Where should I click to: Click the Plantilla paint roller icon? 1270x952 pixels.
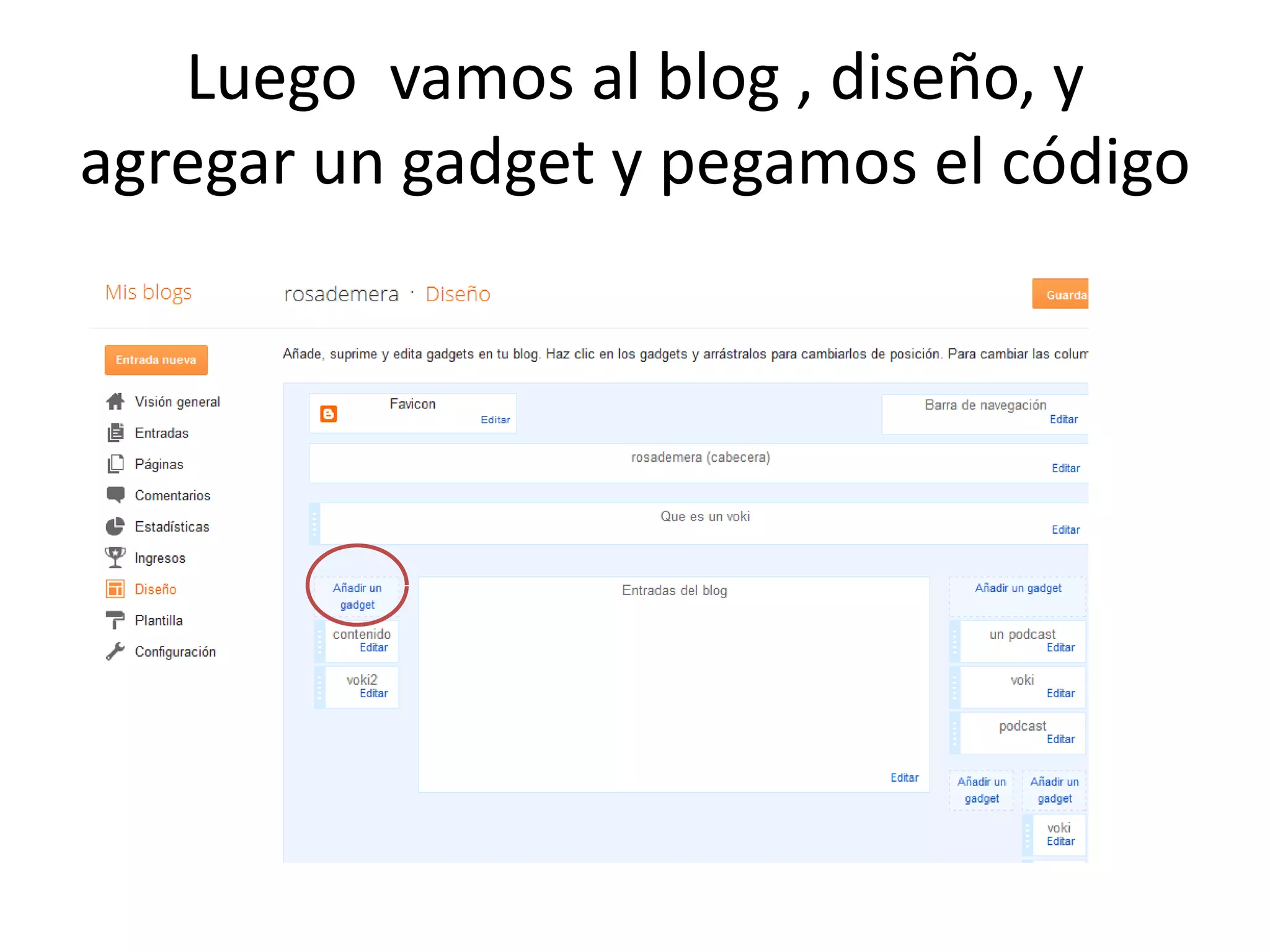click(115, 620)
